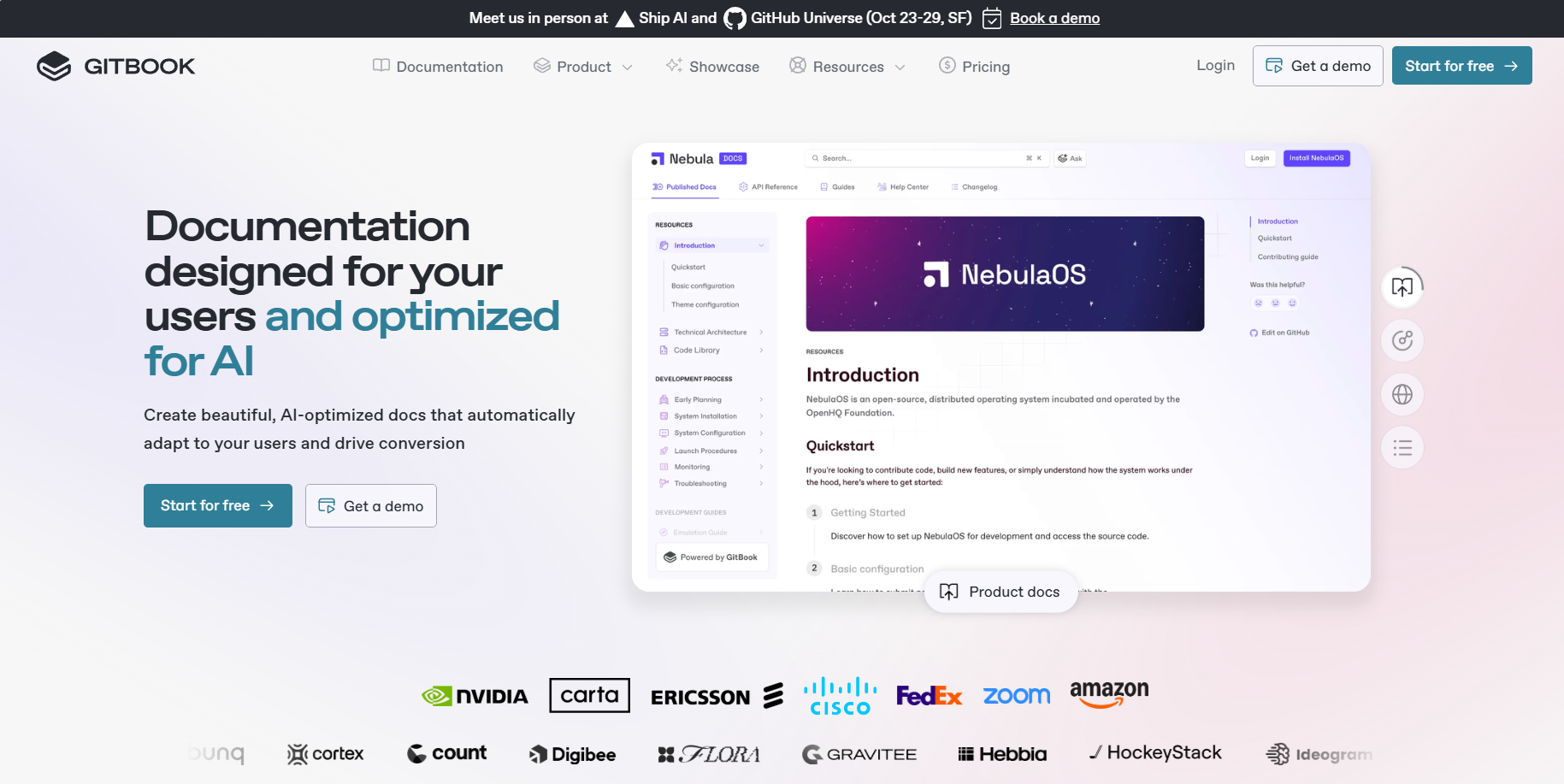This screenshot has height=784, width=1564.
Task: Select the list icon in sidebar
Action: click(x=1402, y=448)
